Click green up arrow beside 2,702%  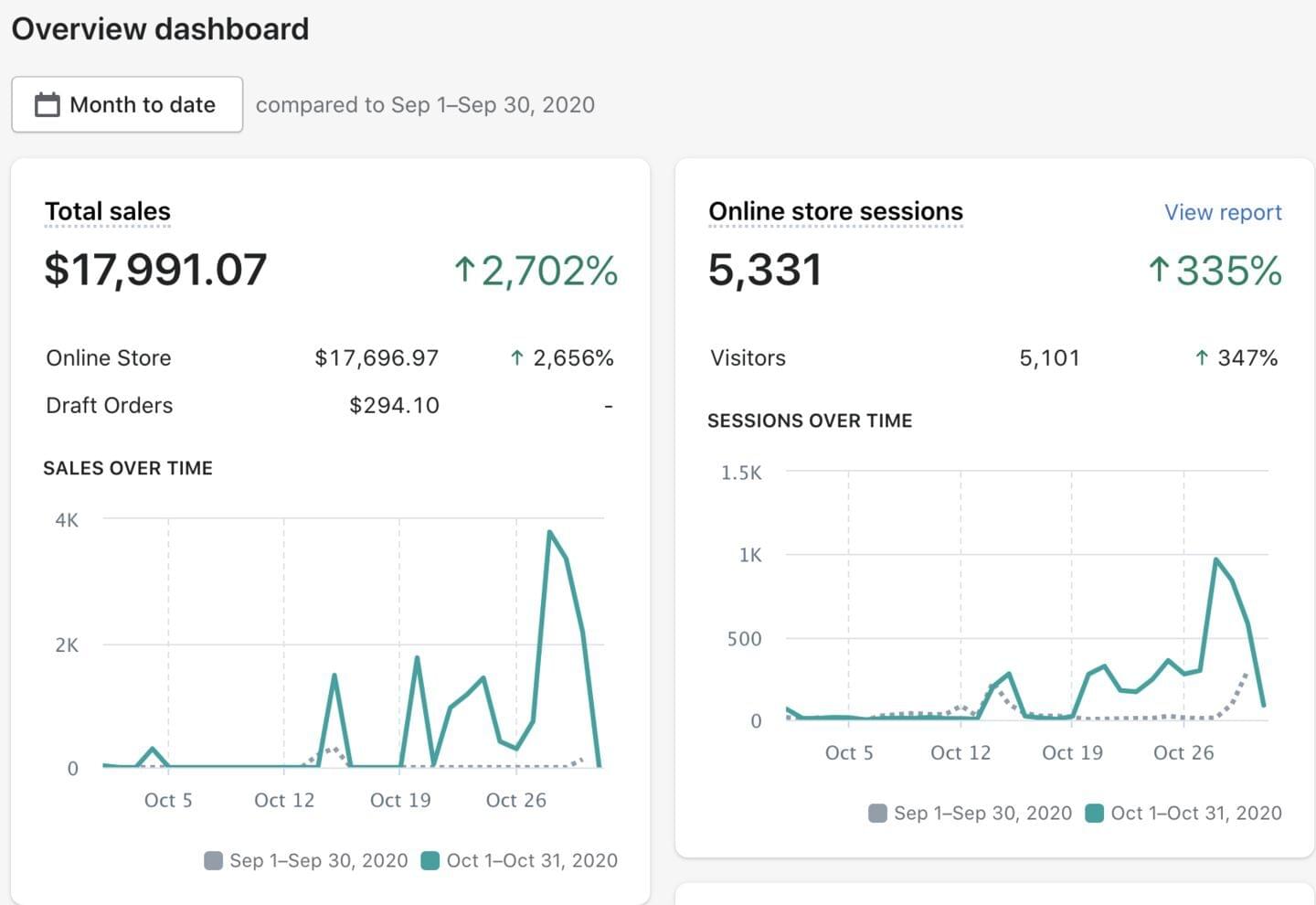pyautogui.click(x=464, y=270)
